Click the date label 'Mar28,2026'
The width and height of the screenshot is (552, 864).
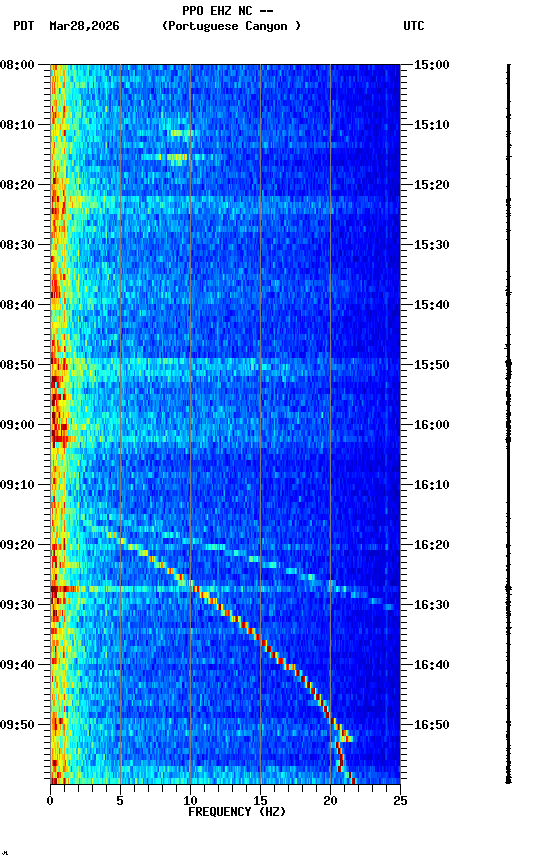[x=84, y=26]
